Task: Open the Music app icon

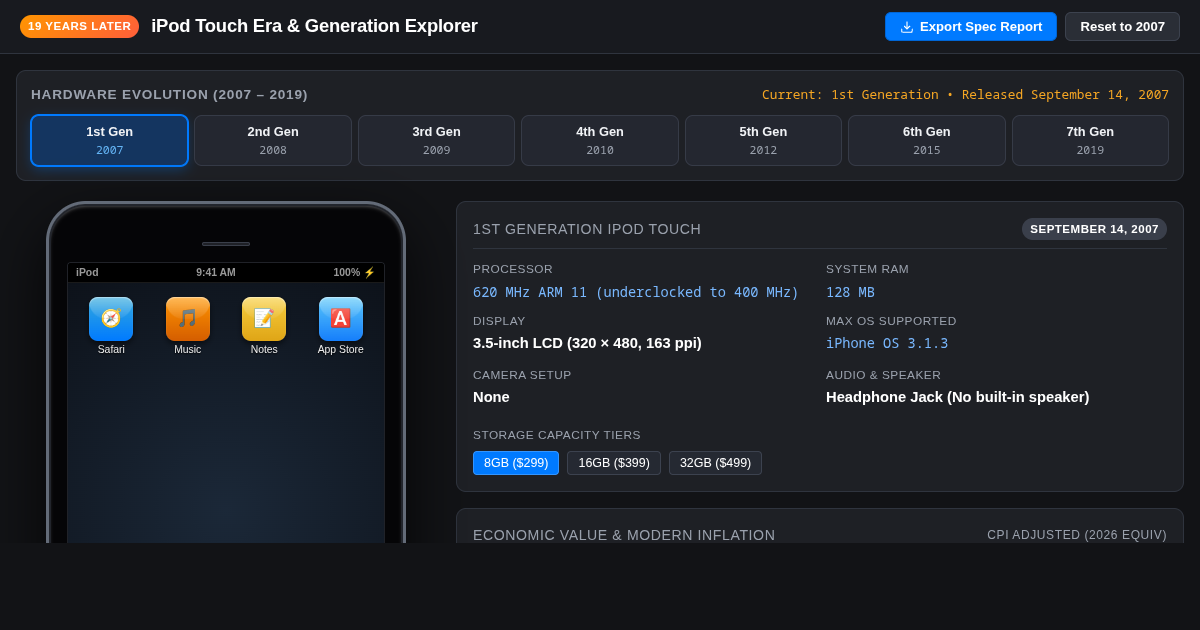Action: pos(188,319)
